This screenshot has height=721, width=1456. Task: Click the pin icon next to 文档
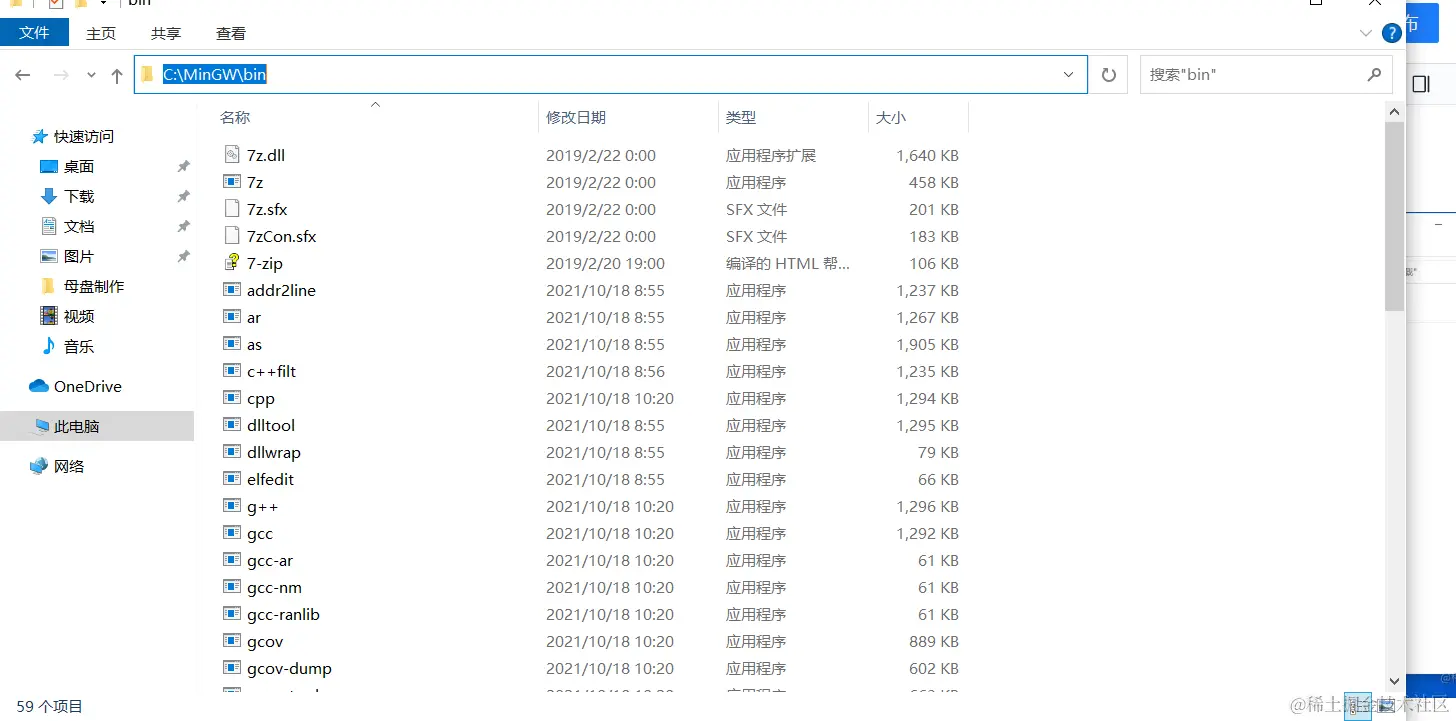click(183, 226)
